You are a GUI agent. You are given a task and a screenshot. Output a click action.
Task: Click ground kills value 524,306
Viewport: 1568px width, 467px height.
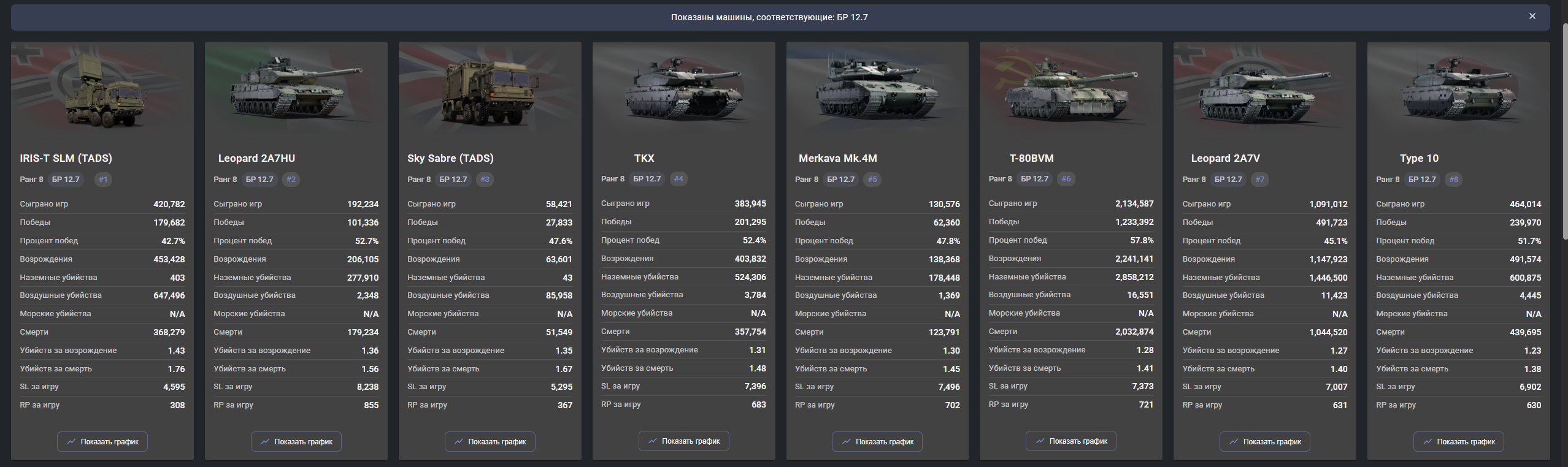(x=750, y=277)
